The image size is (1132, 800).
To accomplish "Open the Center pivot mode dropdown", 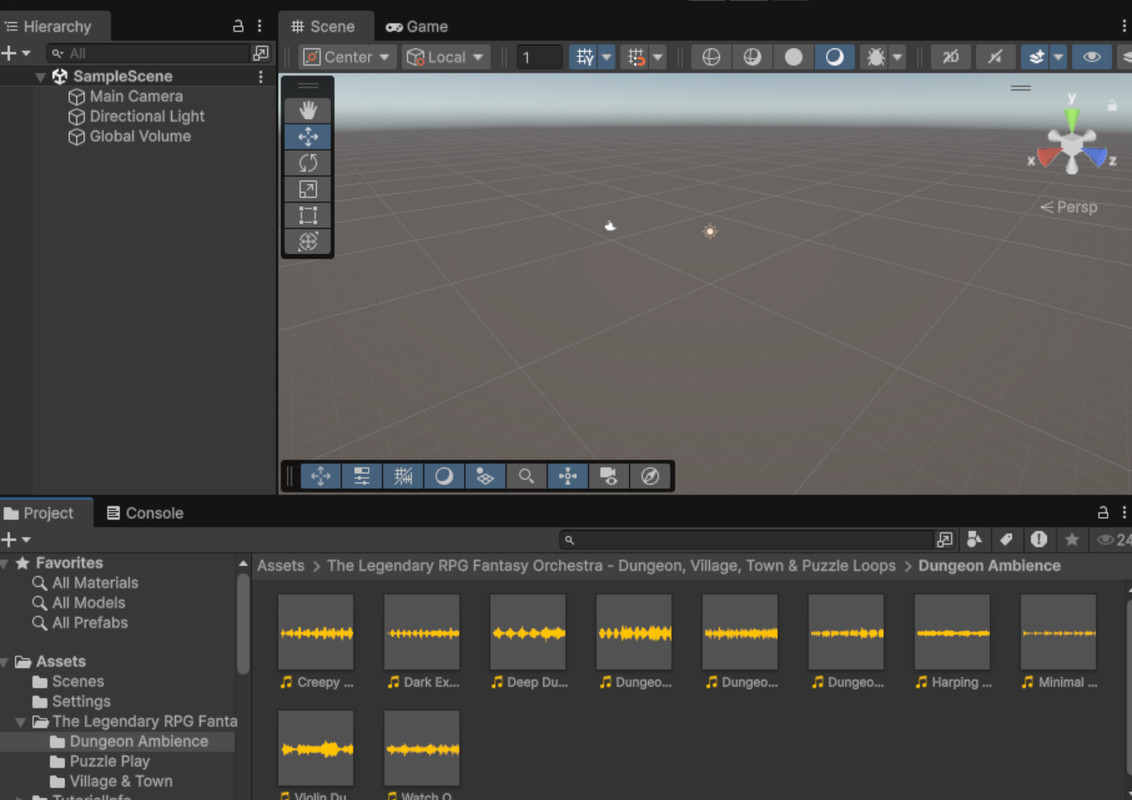I will point(346,57).
